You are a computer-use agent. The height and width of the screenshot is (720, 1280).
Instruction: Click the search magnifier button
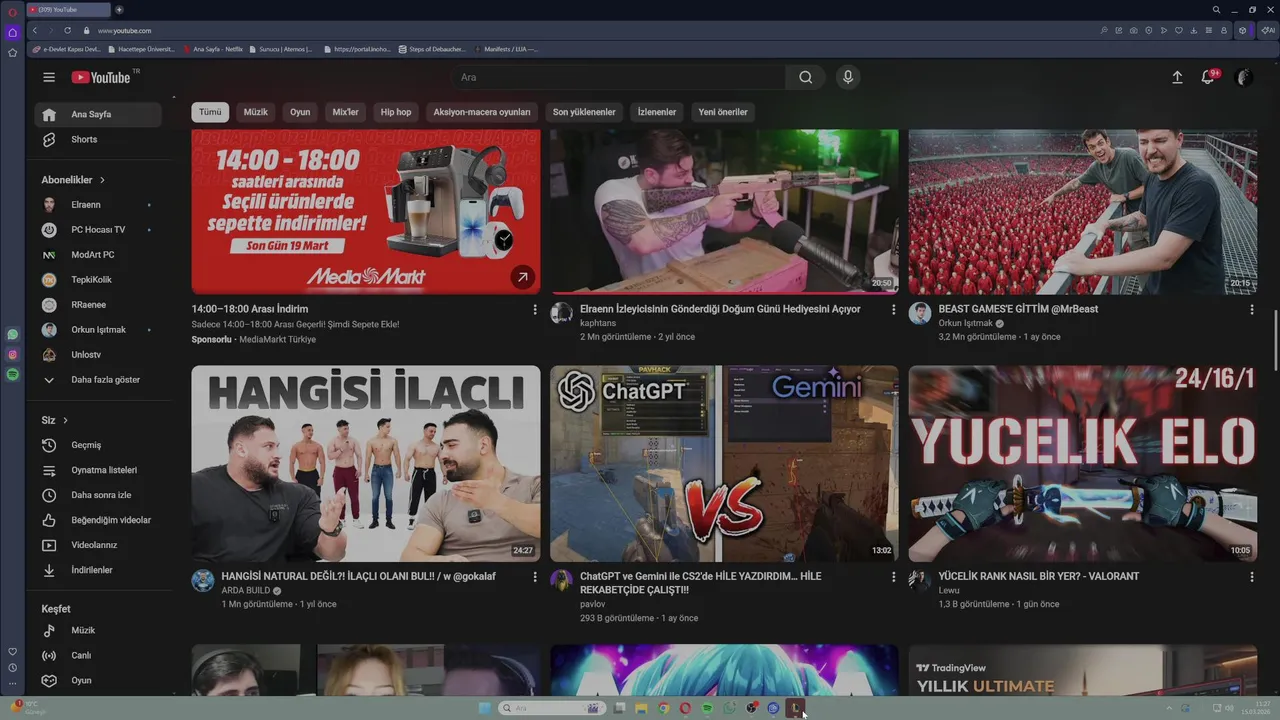coord(806,77)
